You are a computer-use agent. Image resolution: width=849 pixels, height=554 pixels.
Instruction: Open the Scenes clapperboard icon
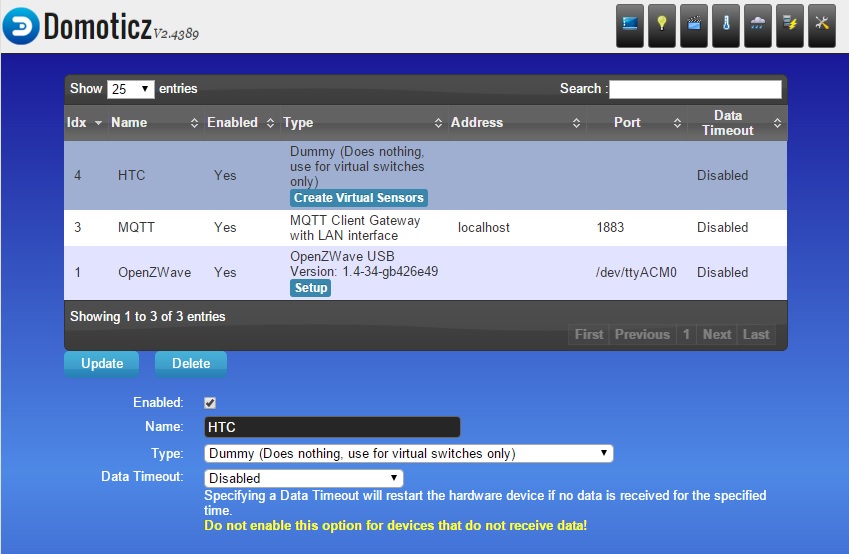(694, 25)
